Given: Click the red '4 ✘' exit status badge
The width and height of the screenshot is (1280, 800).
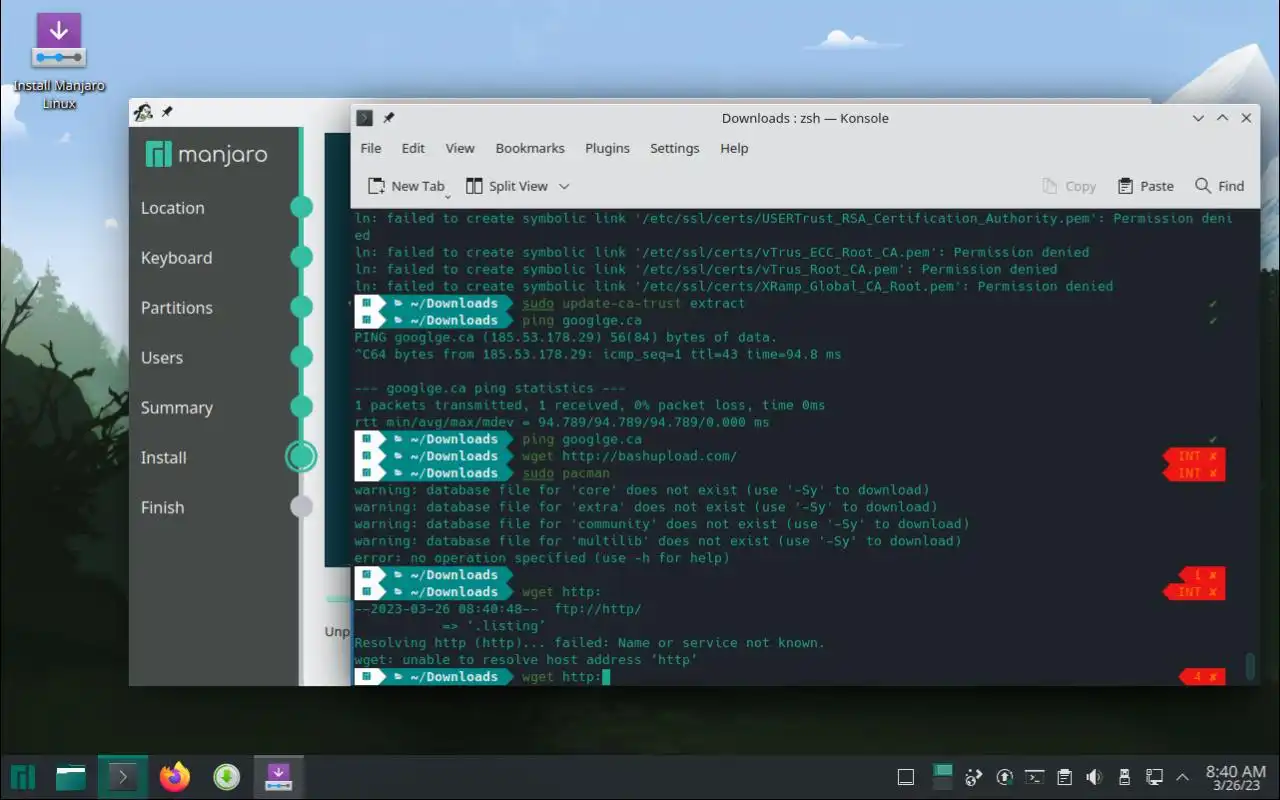Looking at the screenshot, I should (x=1204, y=677).
